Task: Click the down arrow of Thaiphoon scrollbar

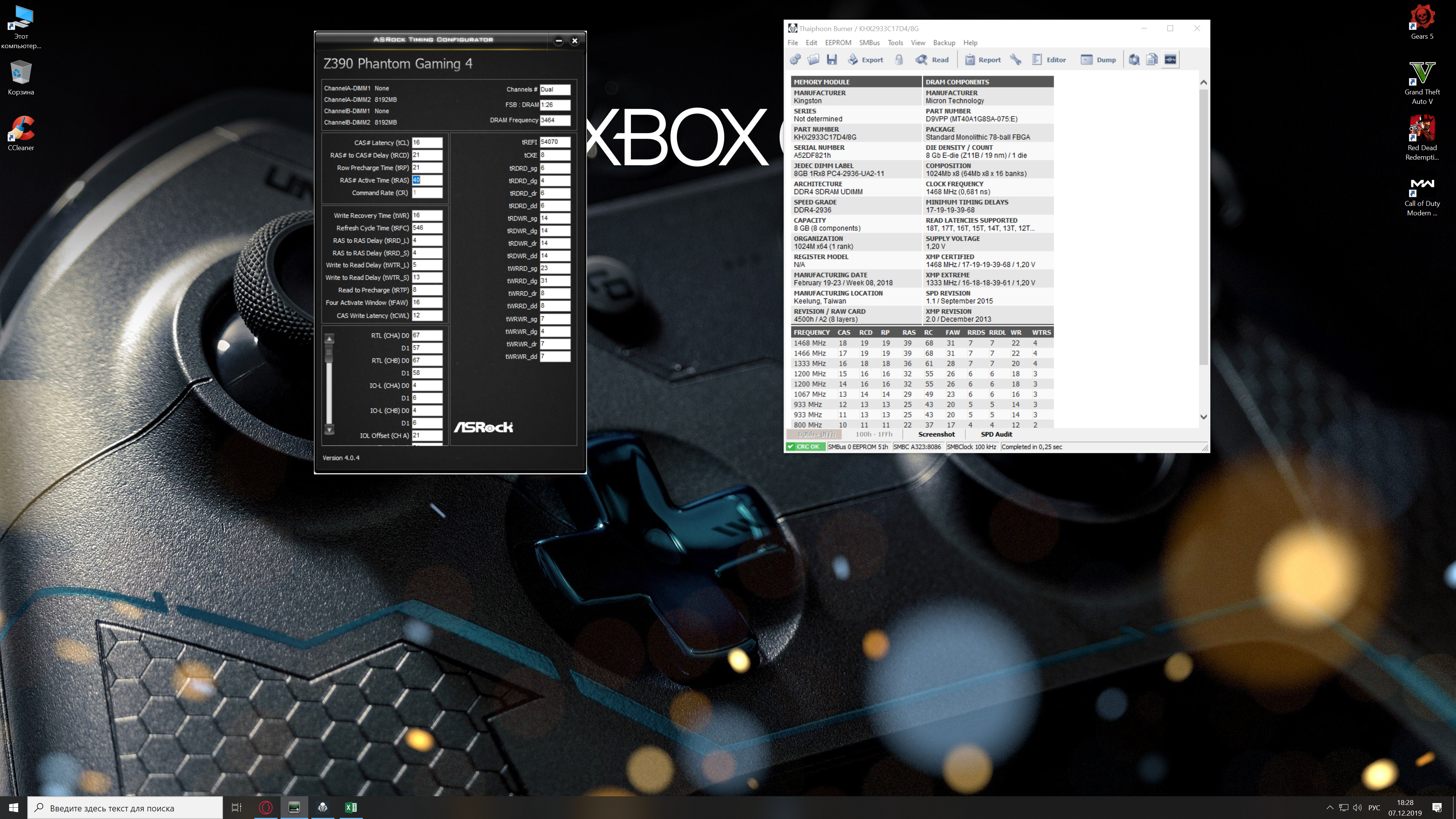Action: coord(1203,417)
